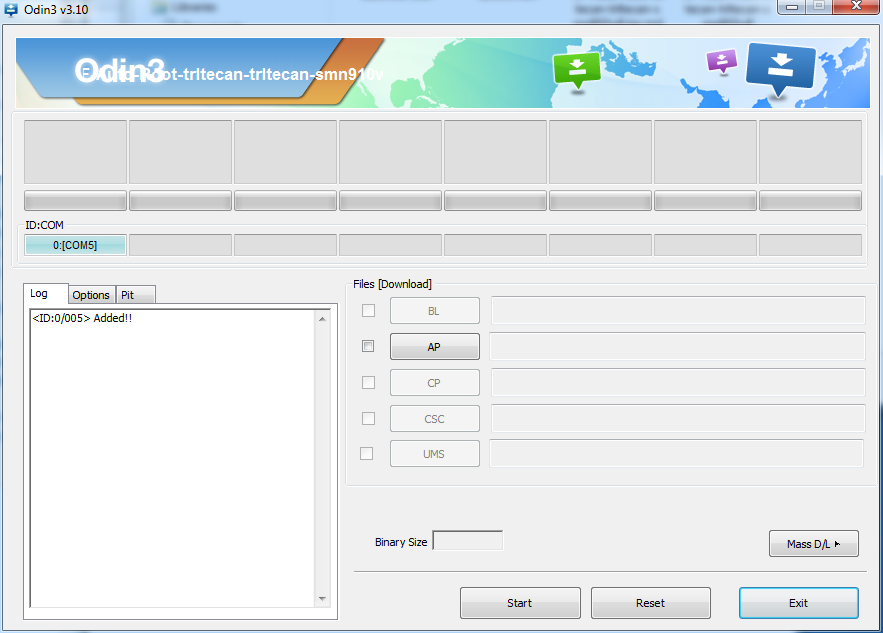Open the CSC file browser button
883x633 pixels.
click(435, 418)
